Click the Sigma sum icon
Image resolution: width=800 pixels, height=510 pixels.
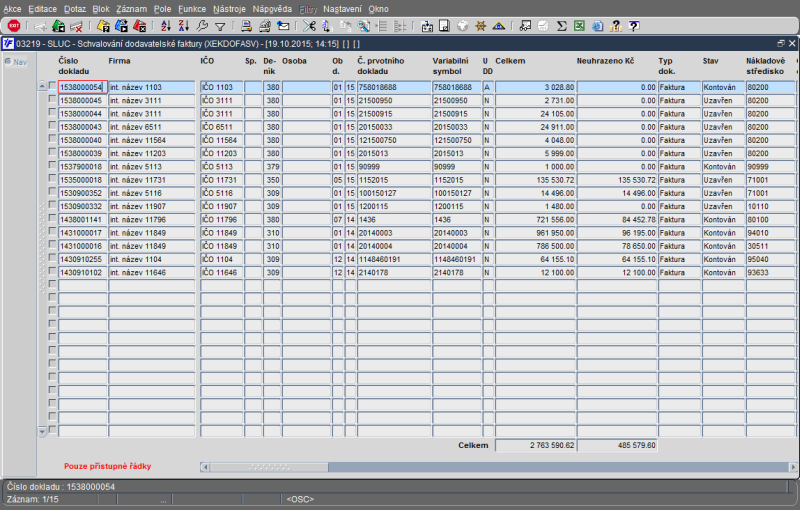(x=561, y=26)
